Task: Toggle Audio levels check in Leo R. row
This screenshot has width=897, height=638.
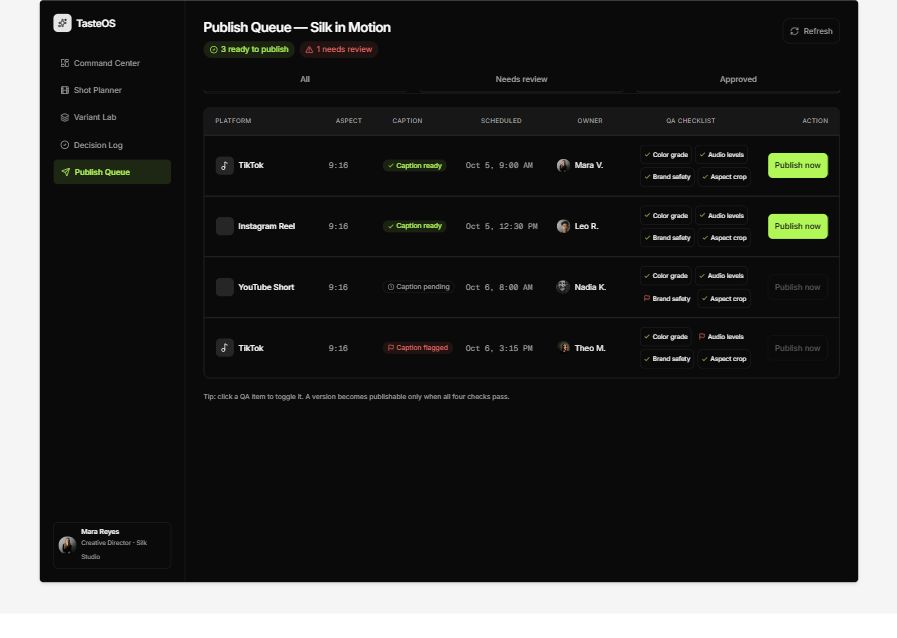Action: pyautogui.click(x=721, y=216)
